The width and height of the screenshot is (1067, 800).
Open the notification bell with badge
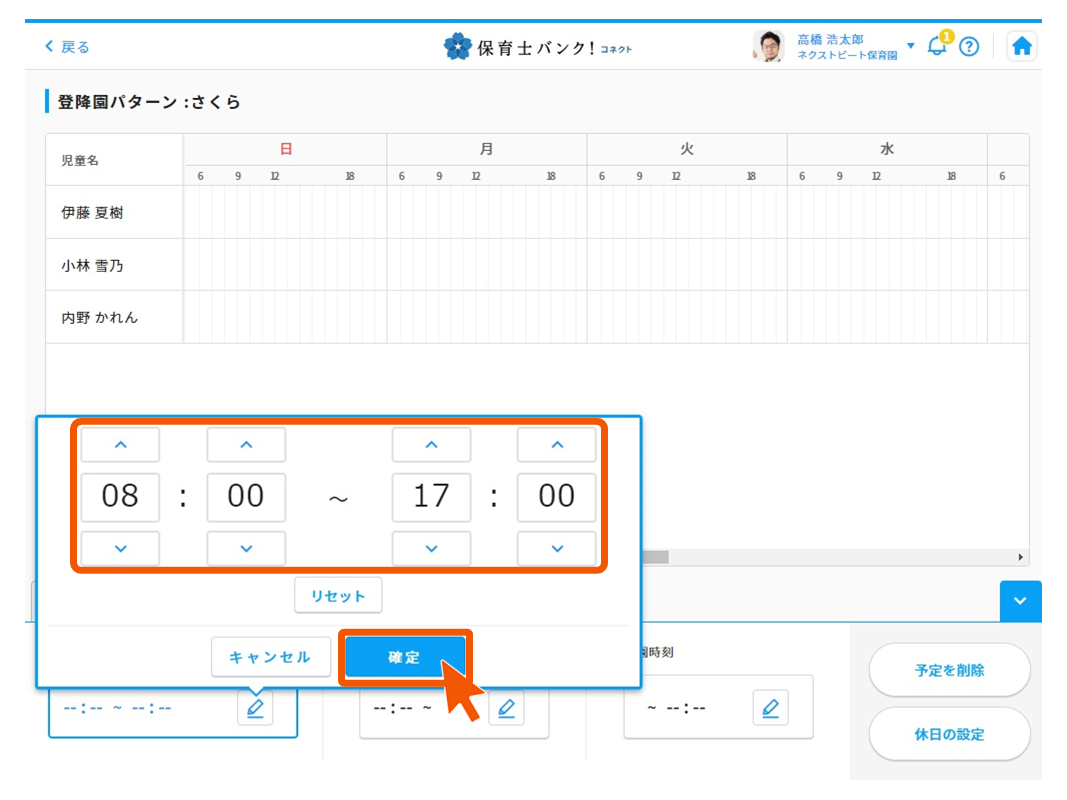click(936, 45)
